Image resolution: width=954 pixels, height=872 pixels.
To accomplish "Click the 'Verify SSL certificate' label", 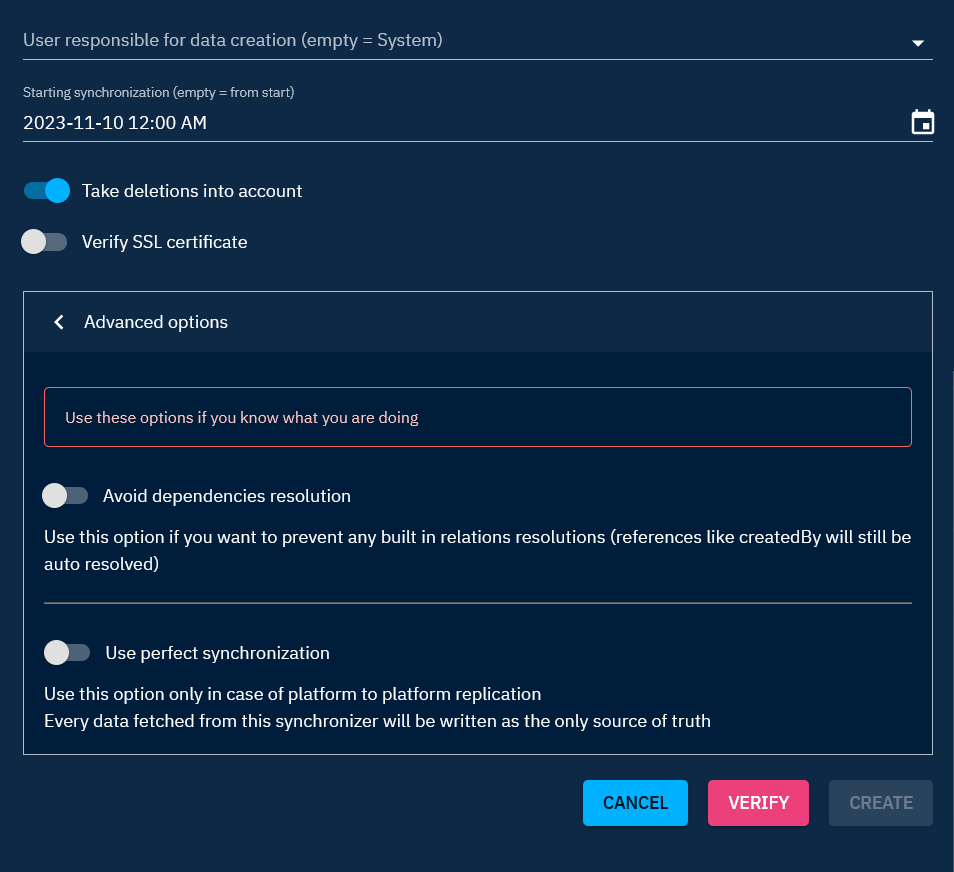I will [165, 242].
